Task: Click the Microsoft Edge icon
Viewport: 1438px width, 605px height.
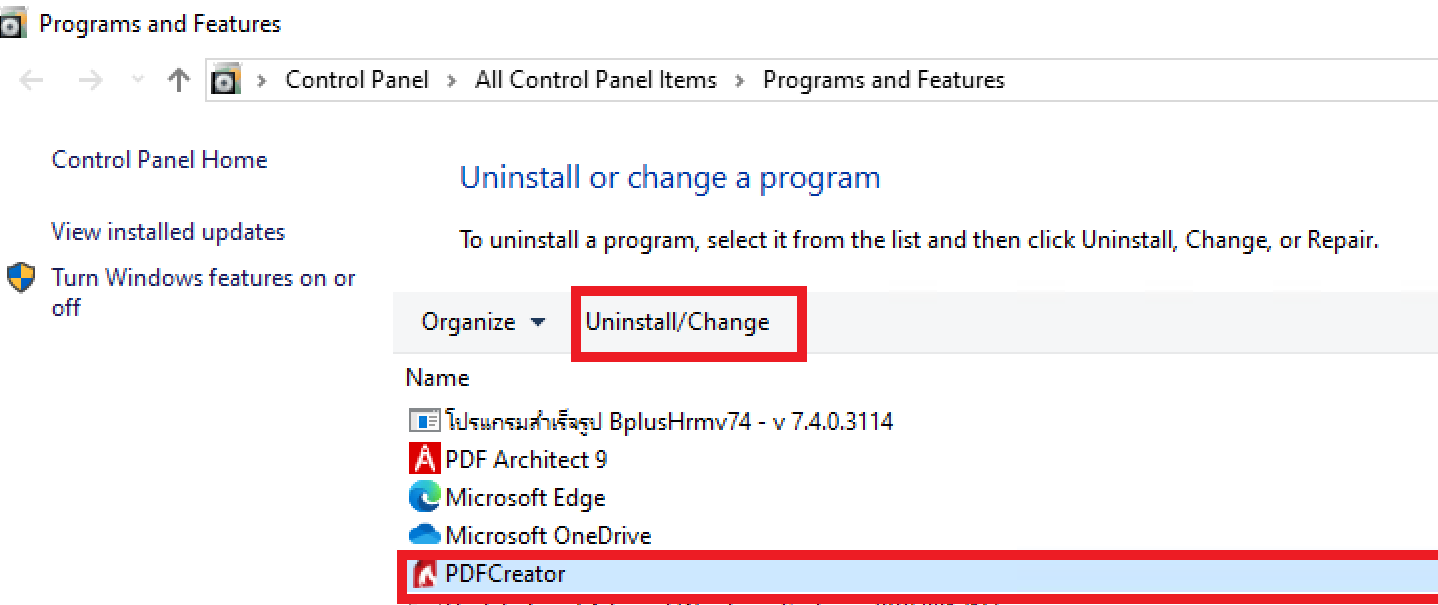Action: (424, 497)
